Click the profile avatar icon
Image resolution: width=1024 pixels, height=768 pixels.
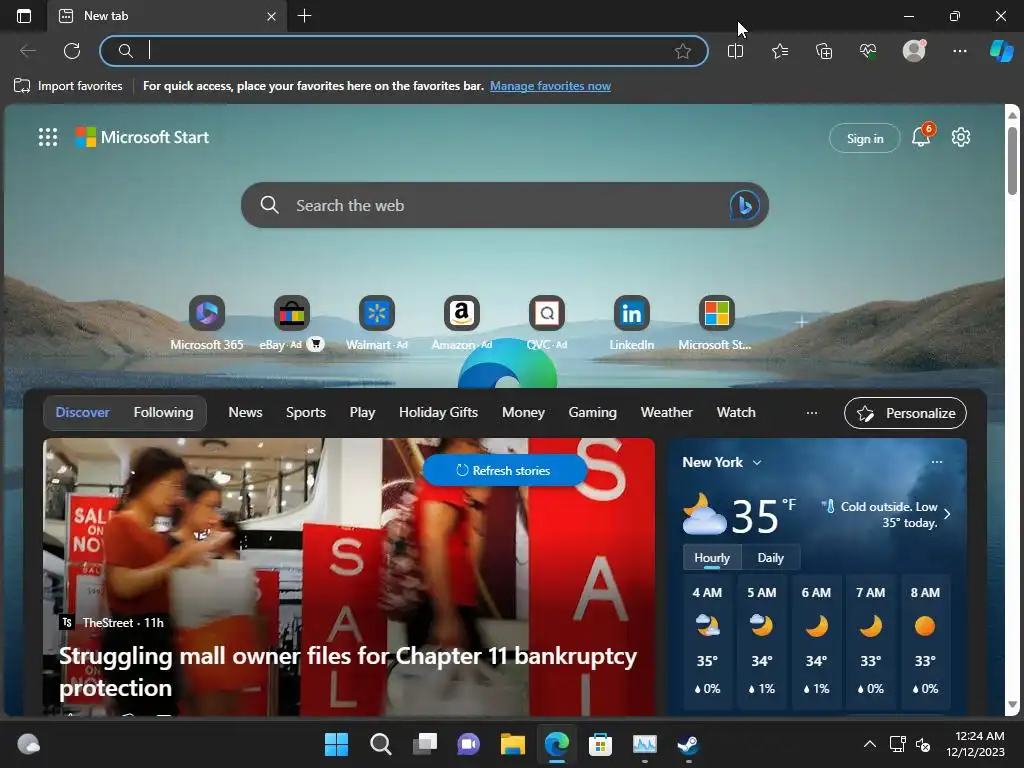[x=914, y=50]
